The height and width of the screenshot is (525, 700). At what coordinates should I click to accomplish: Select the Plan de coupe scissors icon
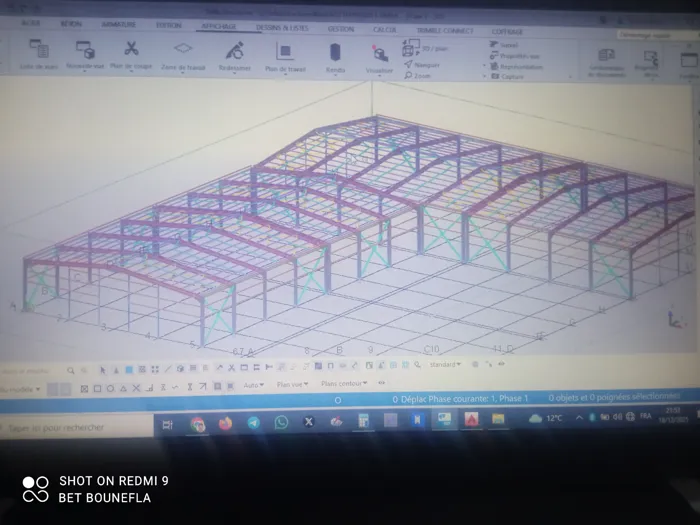pos(131,49)
